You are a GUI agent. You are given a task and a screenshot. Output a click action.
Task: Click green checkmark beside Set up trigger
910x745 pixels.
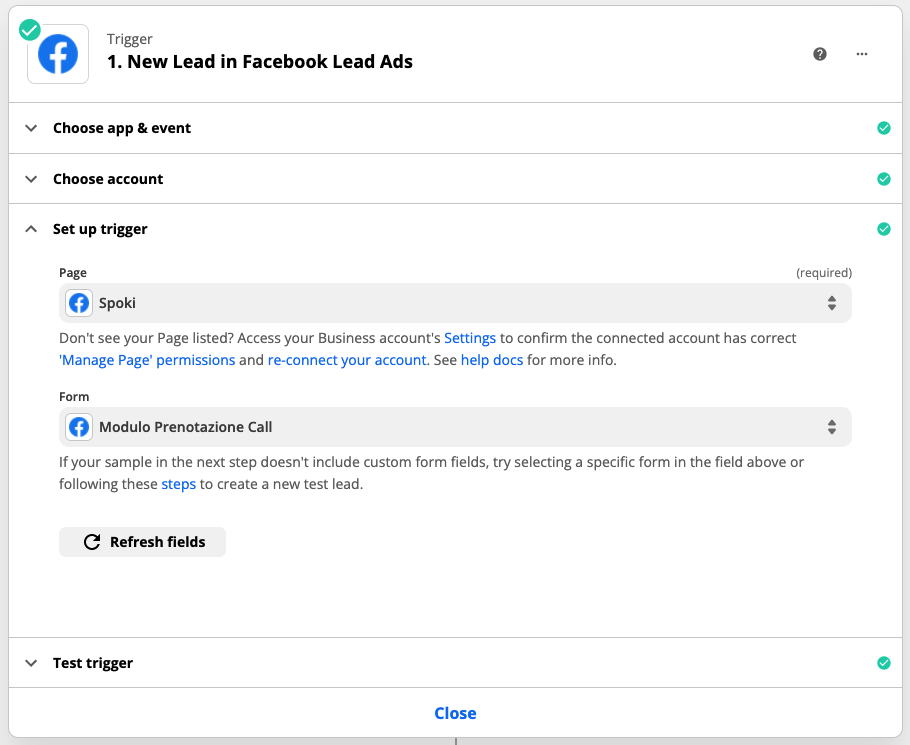[883, 229]
